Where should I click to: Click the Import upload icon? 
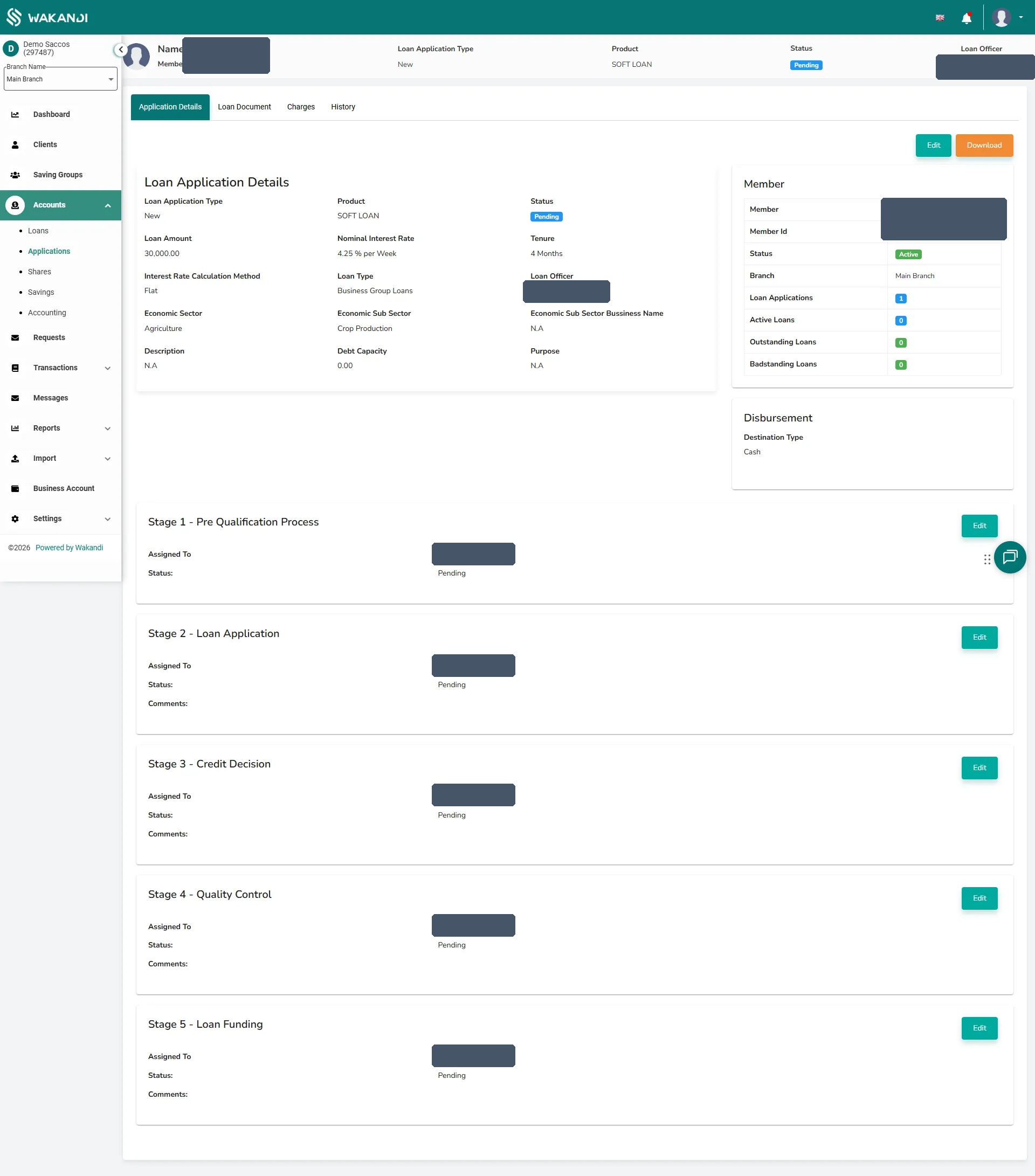(x=15, y=459)
